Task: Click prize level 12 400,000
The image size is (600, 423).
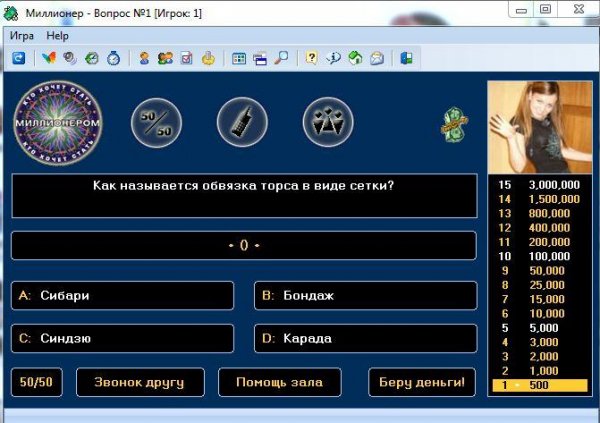Action: pyautogui.click(x=540, y=228)
